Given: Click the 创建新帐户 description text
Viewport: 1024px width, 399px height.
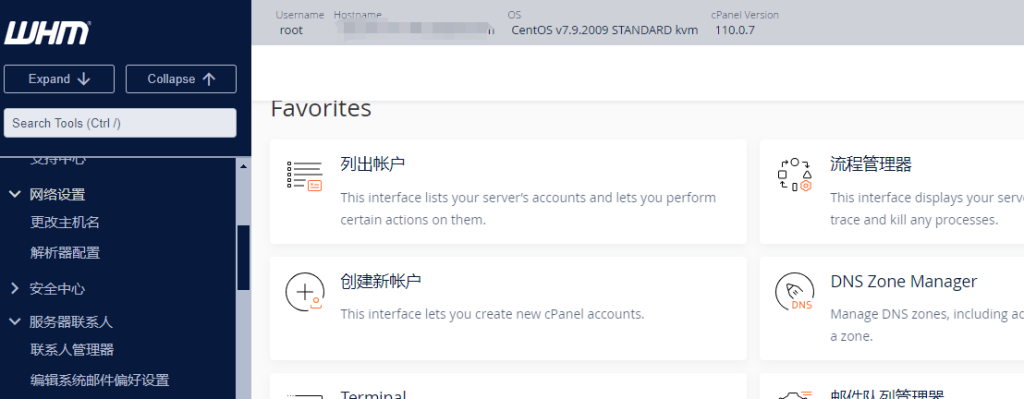Looking at the screenshot, I should coord(492,314).
